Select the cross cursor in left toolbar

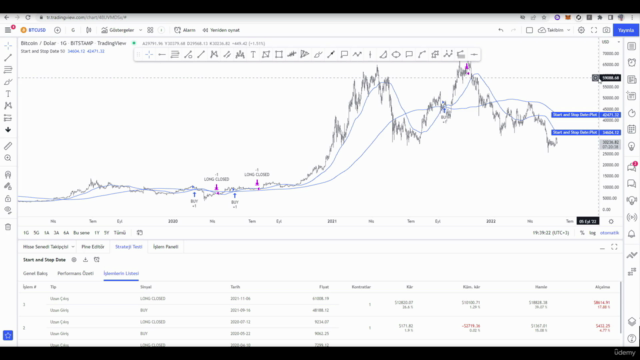tap(8, 46)
